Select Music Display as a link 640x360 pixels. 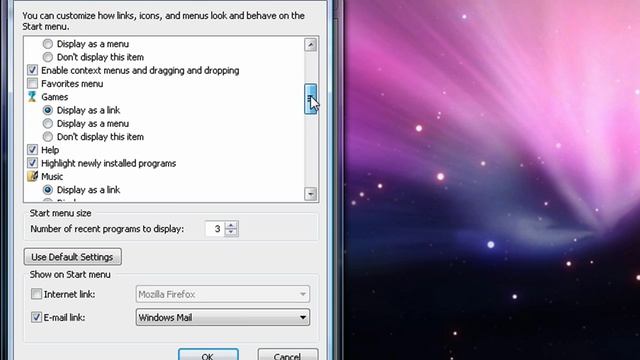coord(48,190)
